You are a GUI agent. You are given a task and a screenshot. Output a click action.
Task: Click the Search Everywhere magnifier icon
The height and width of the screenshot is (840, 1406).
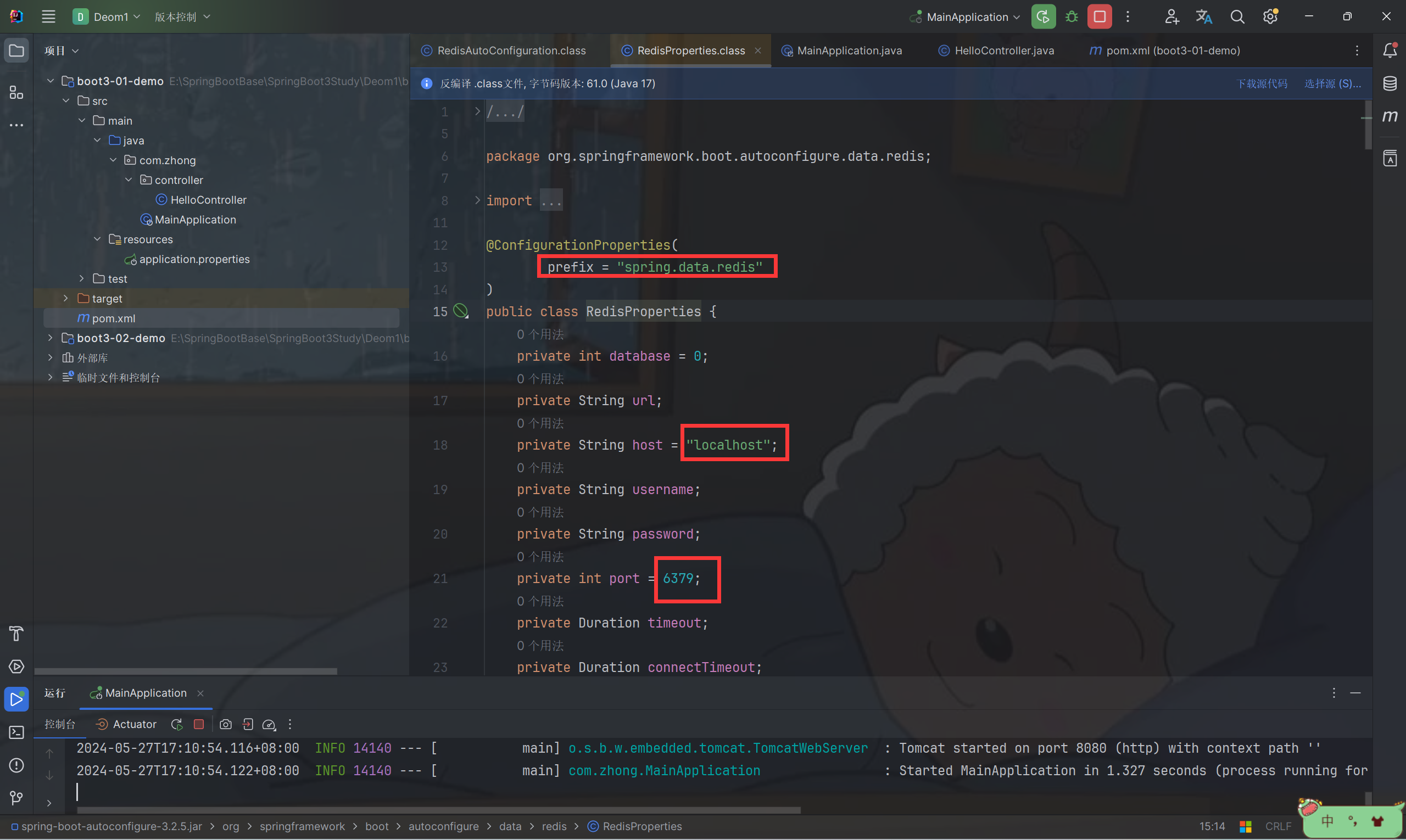tap(1237, 17)
